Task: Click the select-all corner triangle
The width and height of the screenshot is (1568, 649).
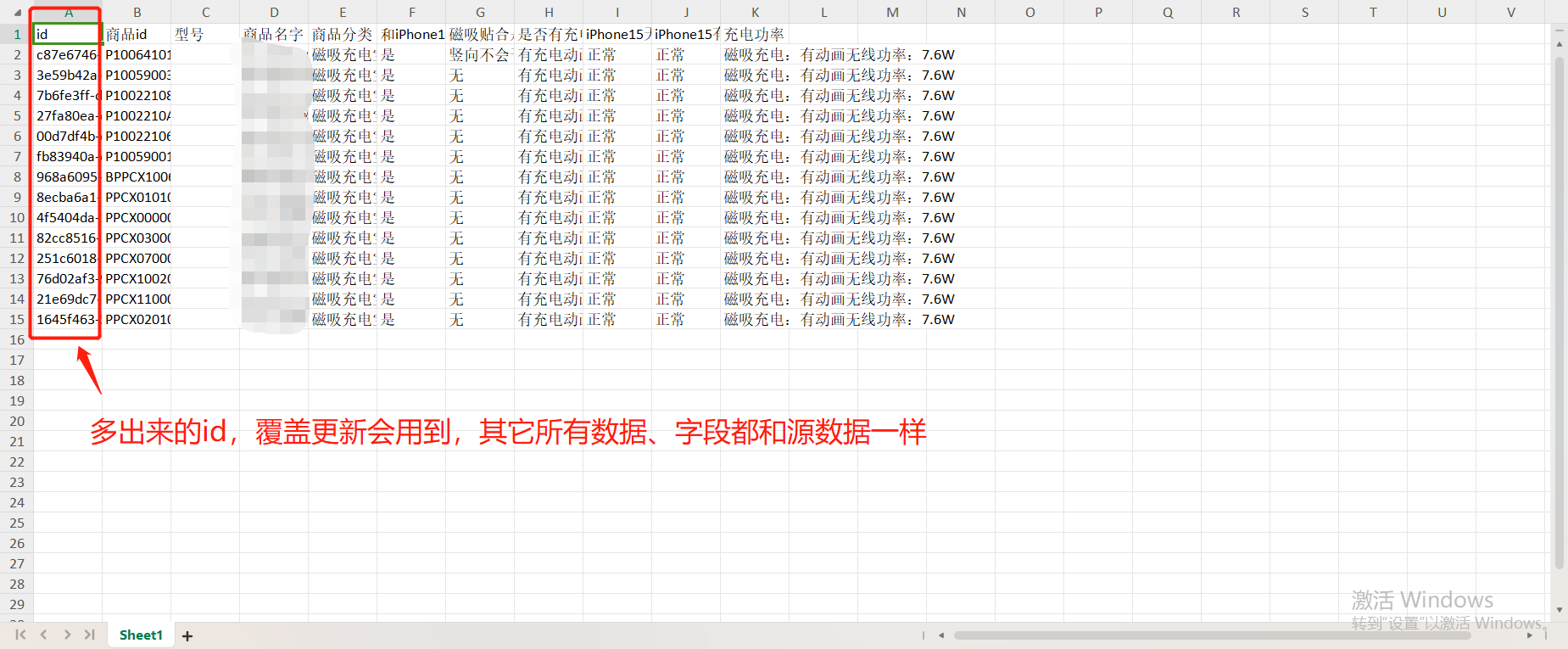Action: point(17,13)
